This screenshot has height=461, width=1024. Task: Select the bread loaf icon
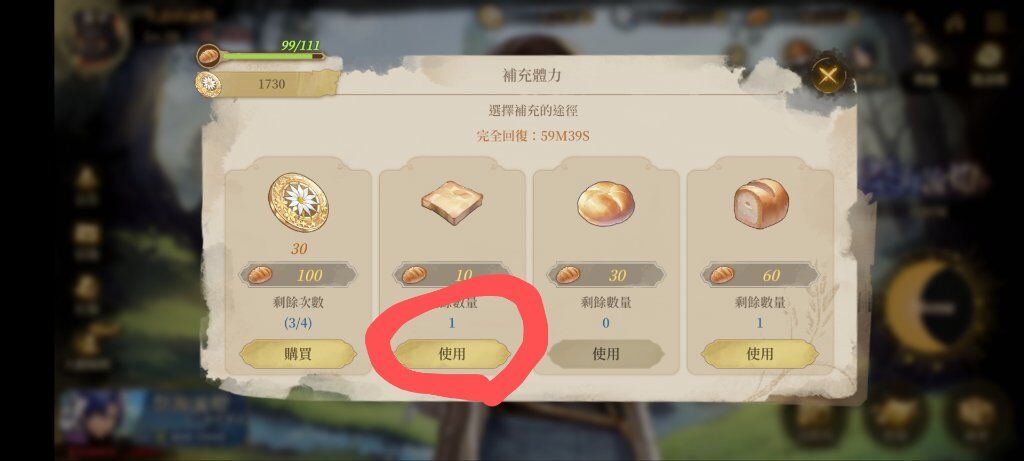[760, 203]
